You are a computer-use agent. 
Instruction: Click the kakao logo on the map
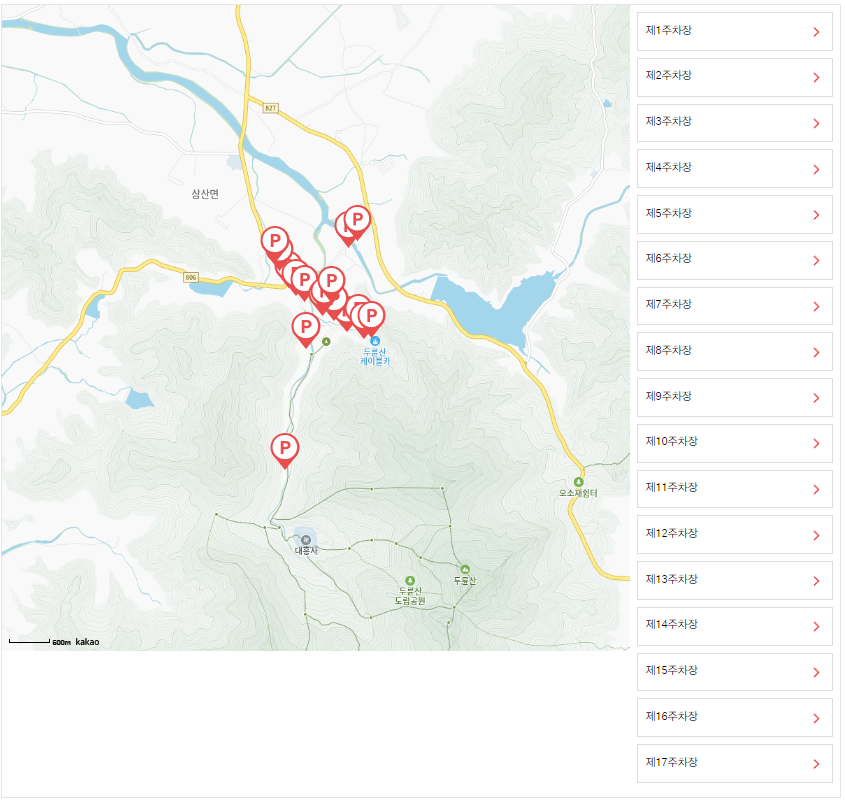87,642
